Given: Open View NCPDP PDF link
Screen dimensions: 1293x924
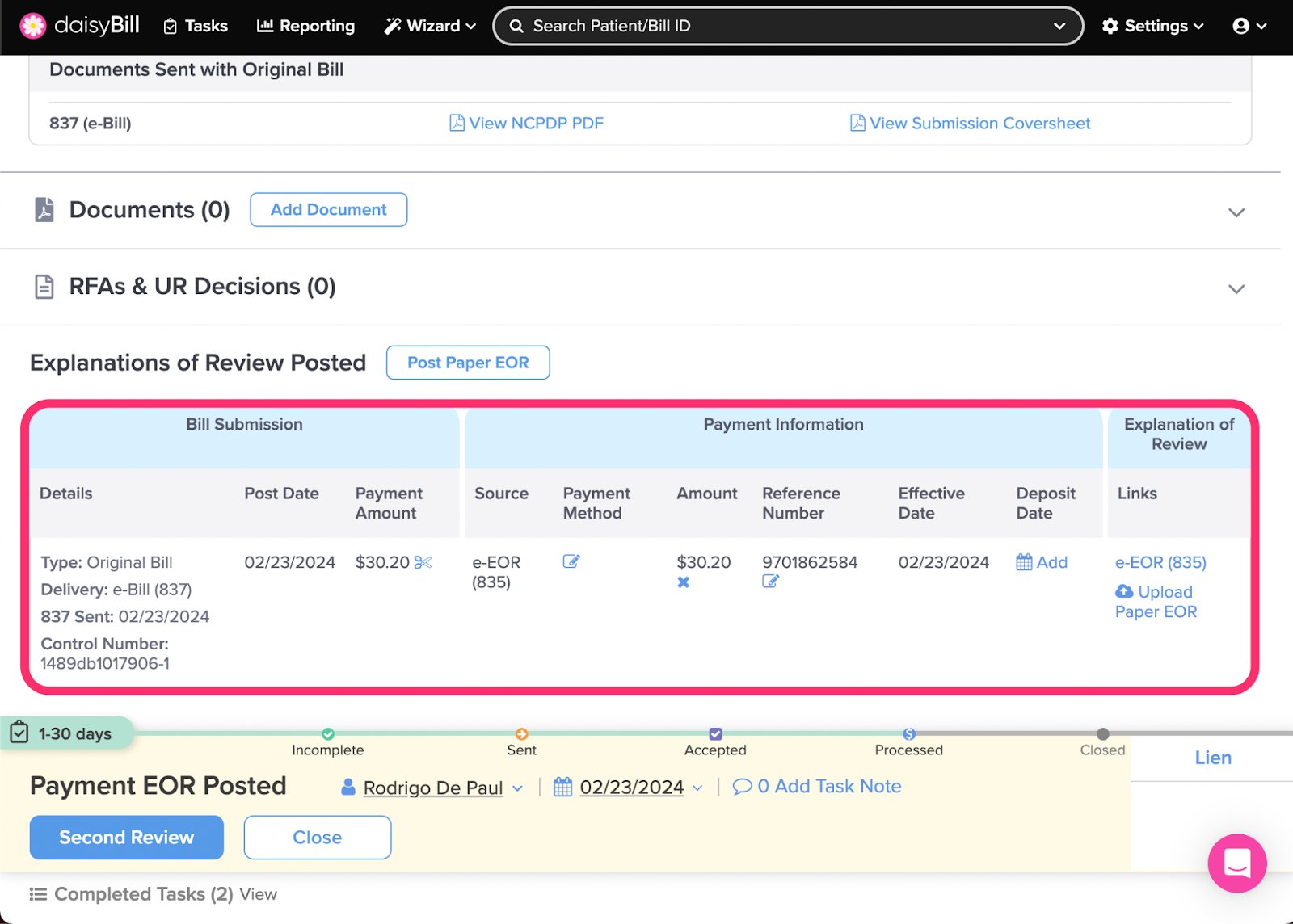Looking at the screenshot, I should click(527, 123).
